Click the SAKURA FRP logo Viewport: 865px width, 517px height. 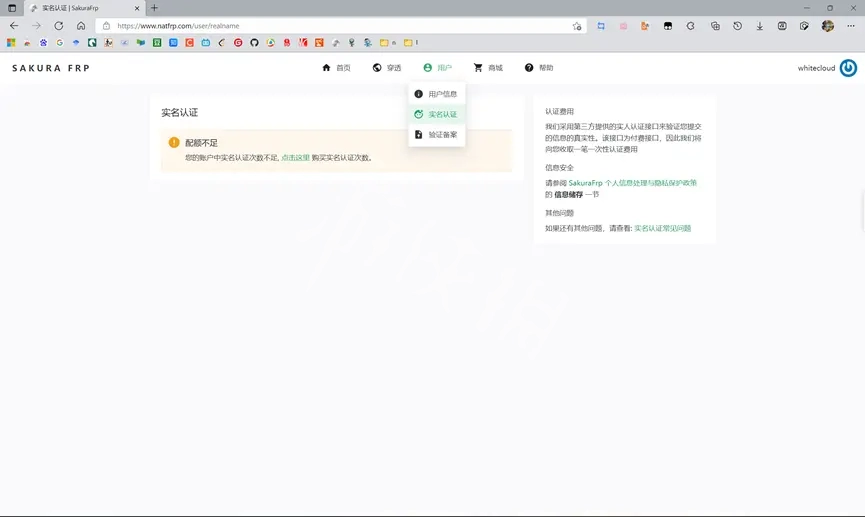[51, 68]
